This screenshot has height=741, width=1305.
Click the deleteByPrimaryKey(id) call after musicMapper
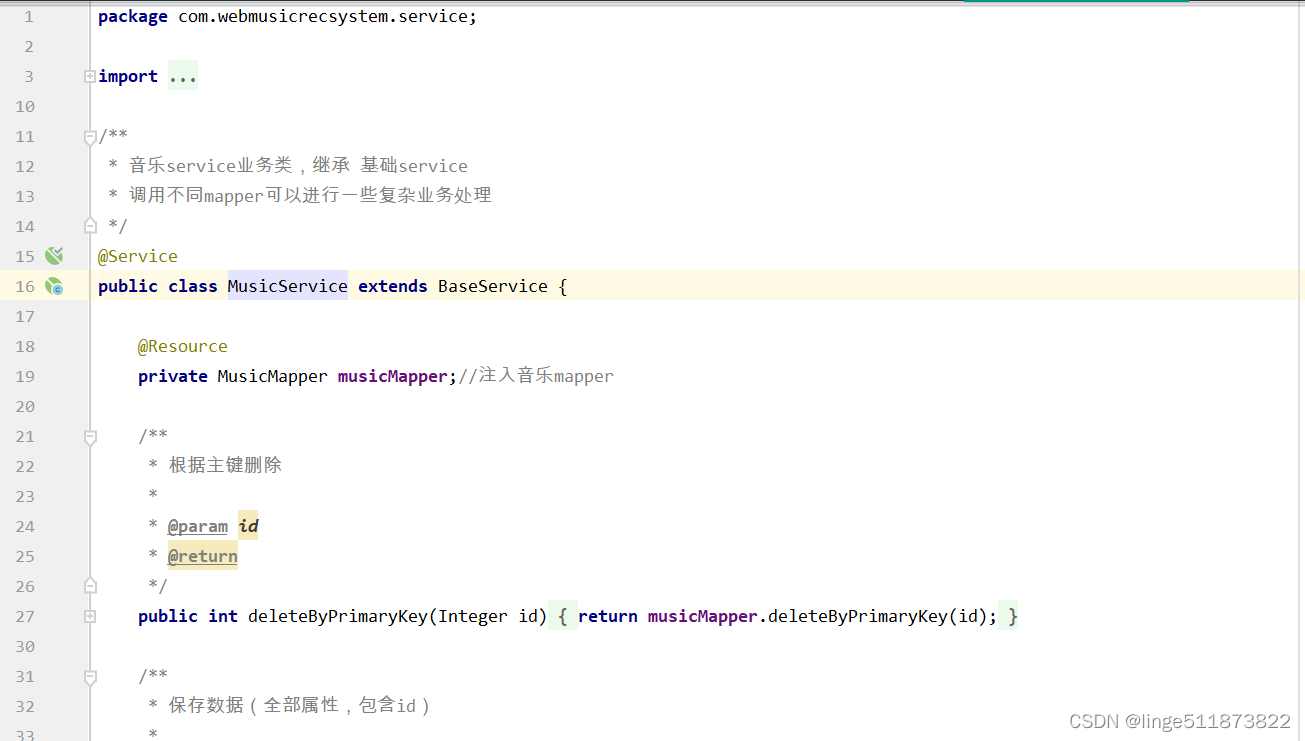coord(878,616)
